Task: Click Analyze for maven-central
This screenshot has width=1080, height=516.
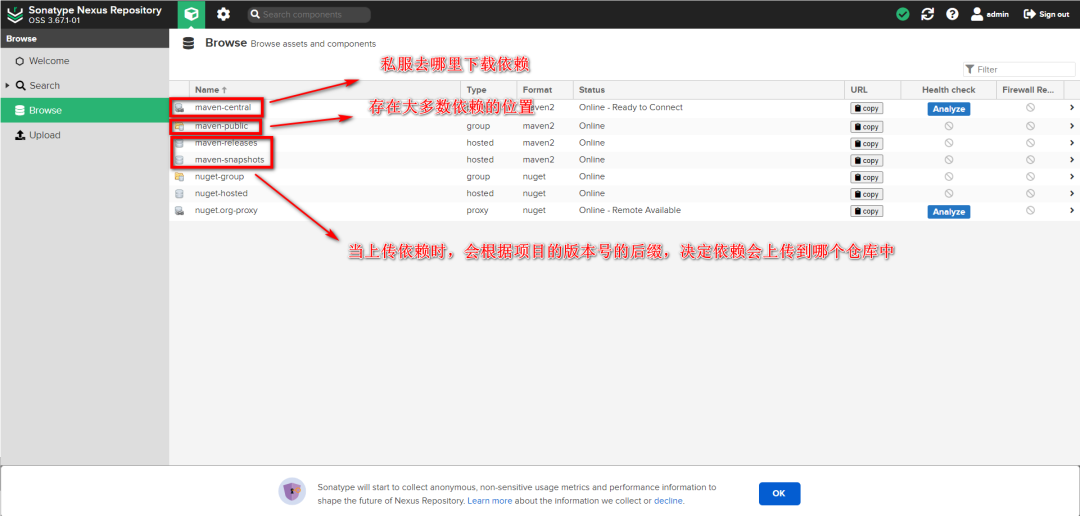Action: click(x=948, y=109)
